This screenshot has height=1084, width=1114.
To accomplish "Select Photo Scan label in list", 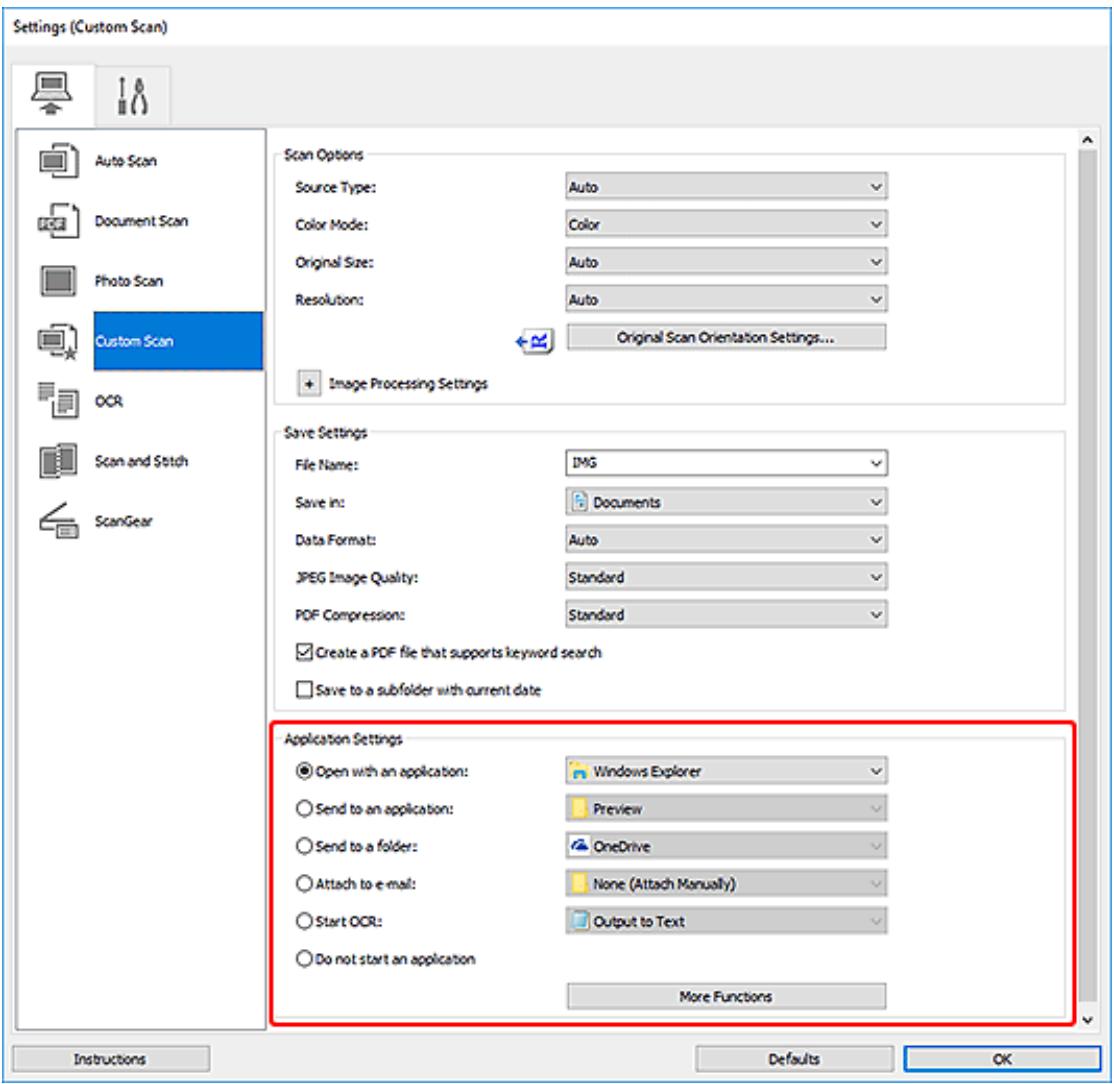I will (x=129, y=281).
